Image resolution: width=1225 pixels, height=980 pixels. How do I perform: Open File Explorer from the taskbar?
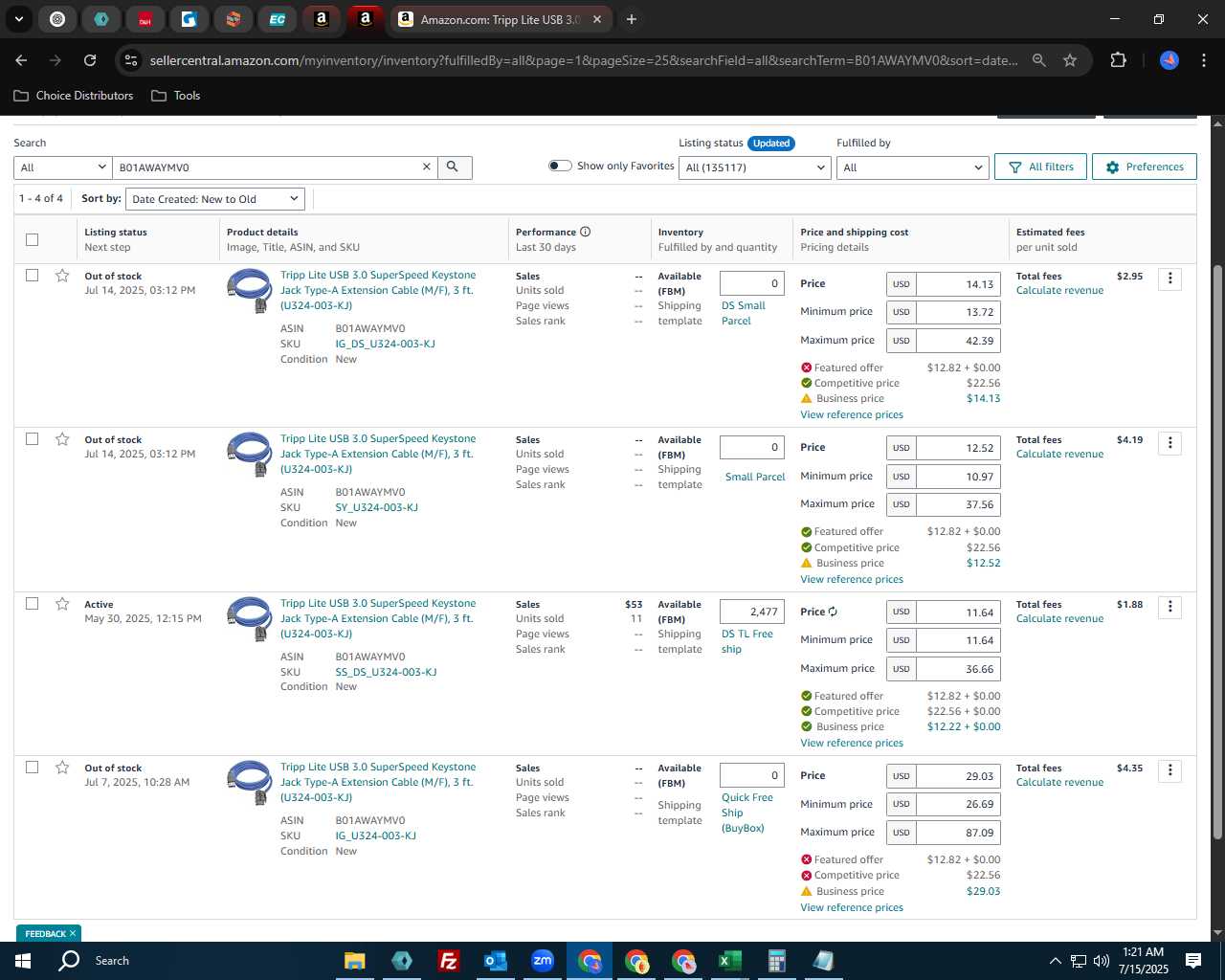(354, 961)
